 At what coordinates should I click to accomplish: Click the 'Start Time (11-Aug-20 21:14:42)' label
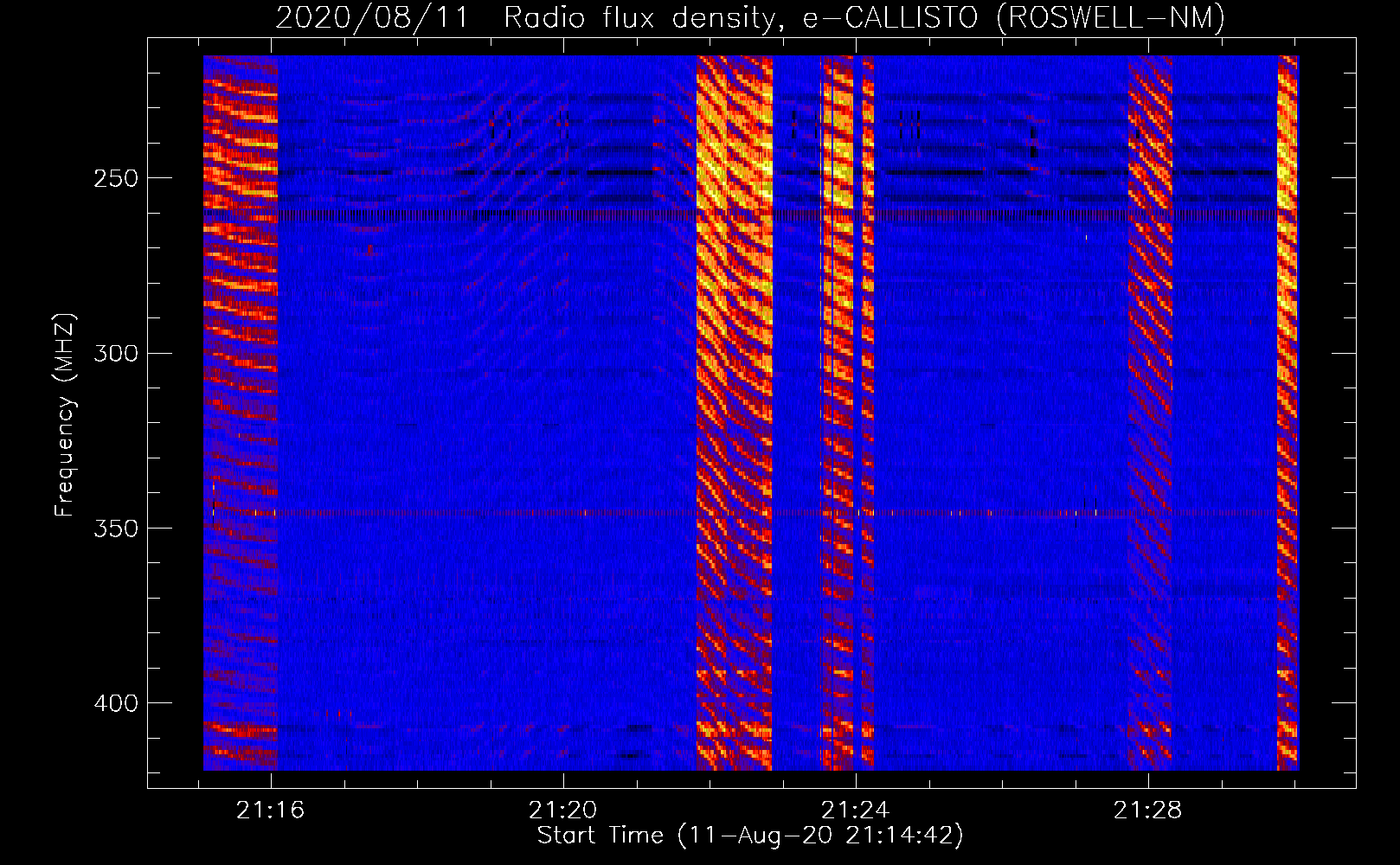[x=750, y=836]
